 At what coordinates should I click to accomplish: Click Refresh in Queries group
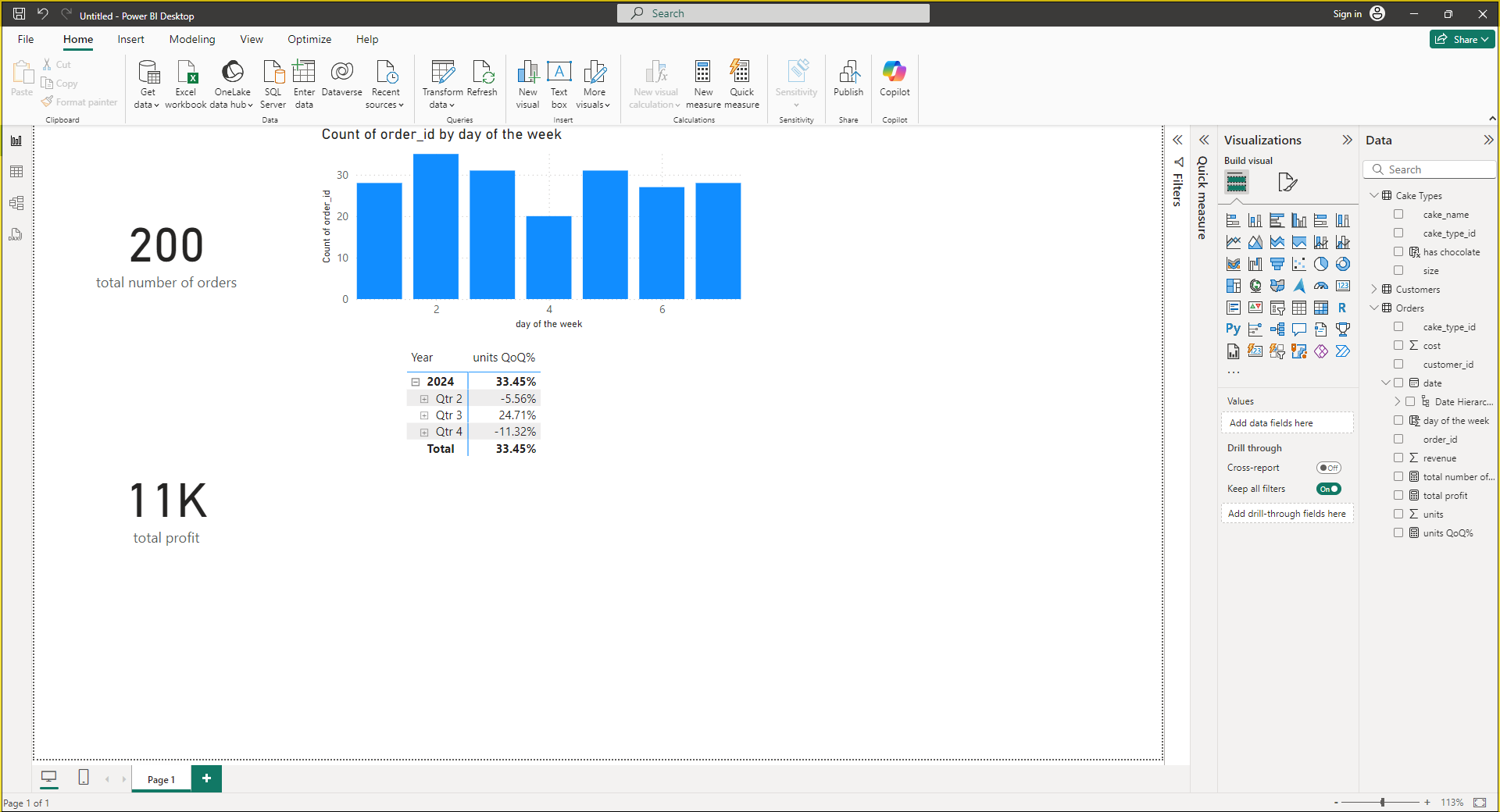pyautogui.click(x=482, y=78)
